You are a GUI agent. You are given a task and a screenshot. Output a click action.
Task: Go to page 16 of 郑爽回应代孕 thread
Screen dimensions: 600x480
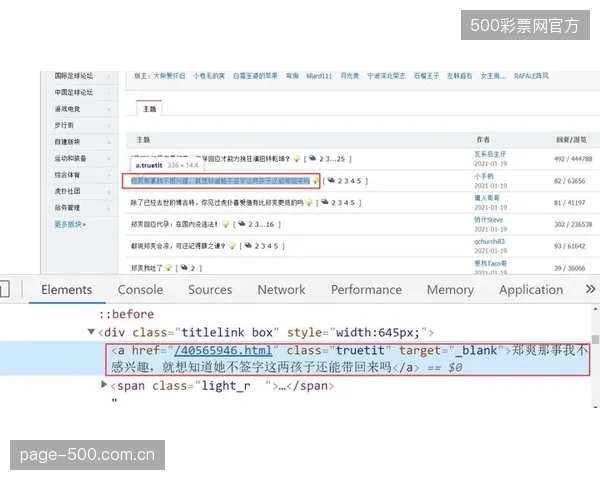(270, 224)
